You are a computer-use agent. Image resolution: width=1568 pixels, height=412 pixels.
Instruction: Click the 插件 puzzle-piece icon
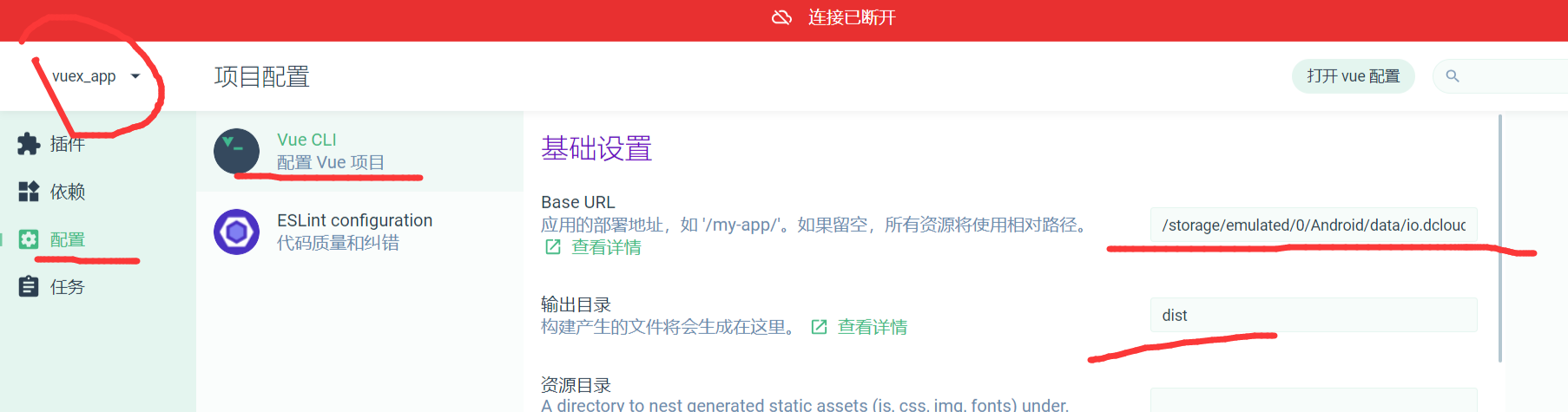click(x=29, y=144)
